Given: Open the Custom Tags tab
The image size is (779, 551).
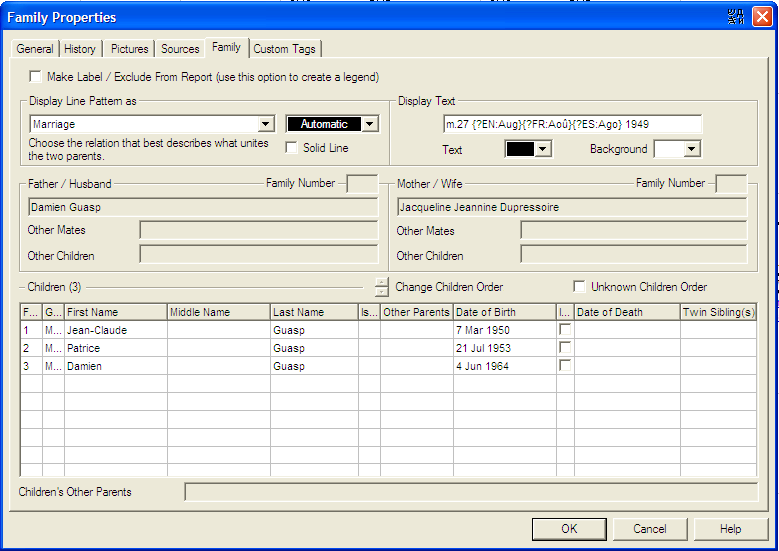Looking at the screenshot, I should pyautogui.click(x=285, y=49).
